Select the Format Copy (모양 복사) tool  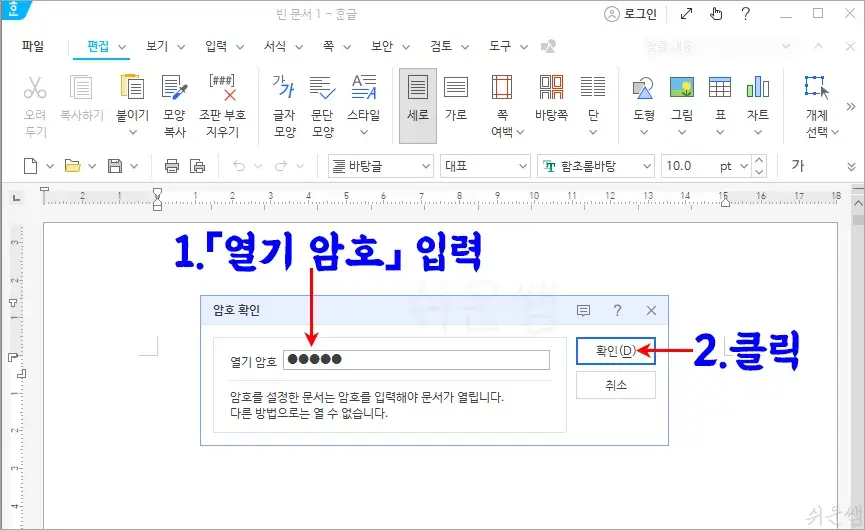tap(174, 87)
